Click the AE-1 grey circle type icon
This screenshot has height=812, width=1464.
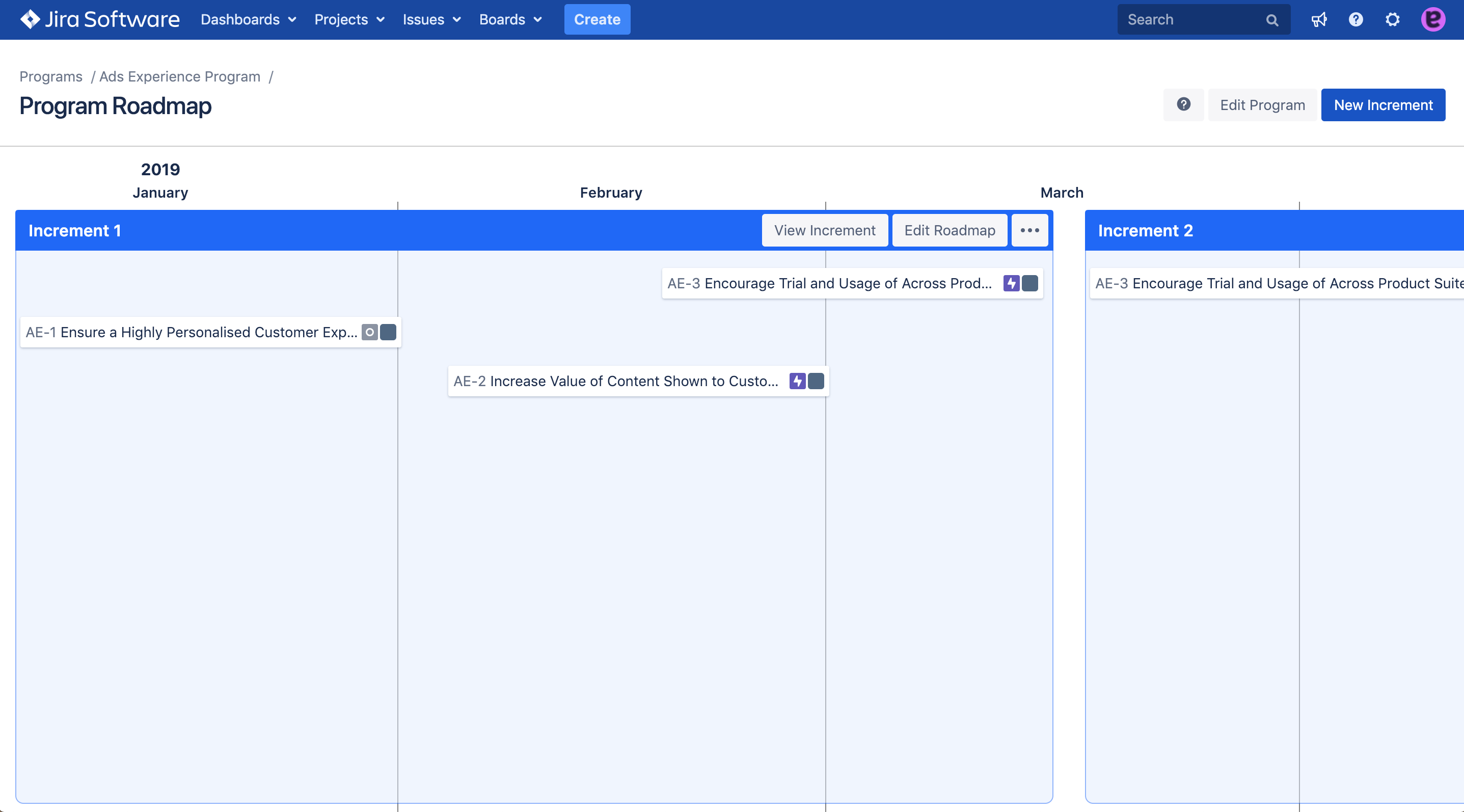pyautogui.click(x=369, y=332)
